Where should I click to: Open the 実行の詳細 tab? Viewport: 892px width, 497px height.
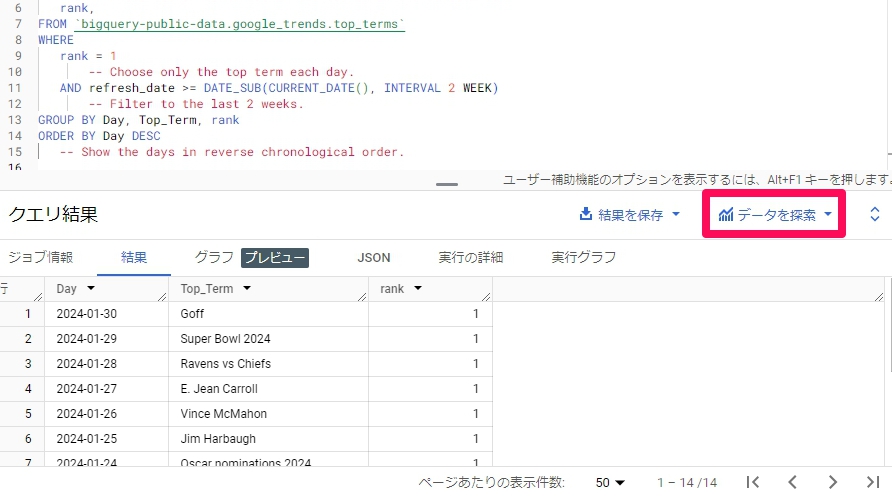pyautogui.click(x=470, y=258)
